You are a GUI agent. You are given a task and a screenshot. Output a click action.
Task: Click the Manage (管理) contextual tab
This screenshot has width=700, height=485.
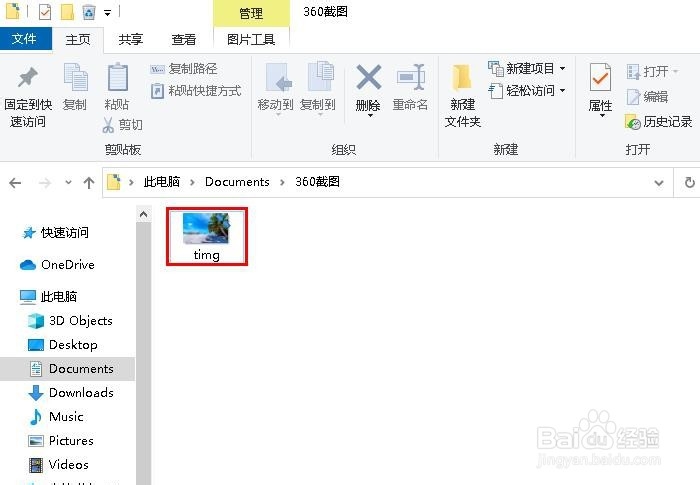coord(251,13)
